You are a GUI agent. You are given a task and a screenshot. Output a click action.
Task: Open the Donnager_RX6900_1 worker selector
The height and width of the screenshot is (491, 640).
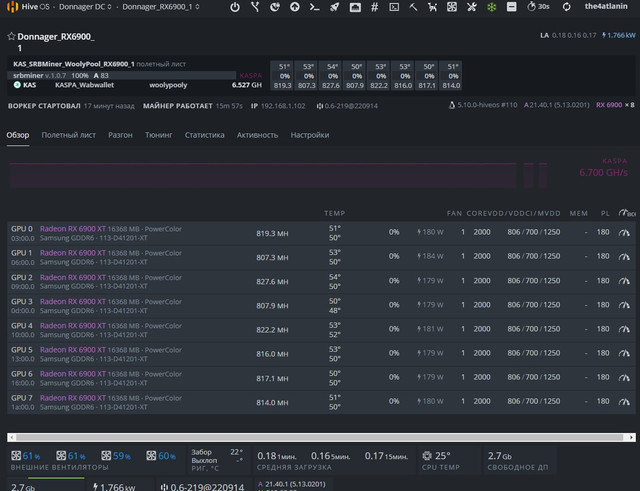(161, 7)
